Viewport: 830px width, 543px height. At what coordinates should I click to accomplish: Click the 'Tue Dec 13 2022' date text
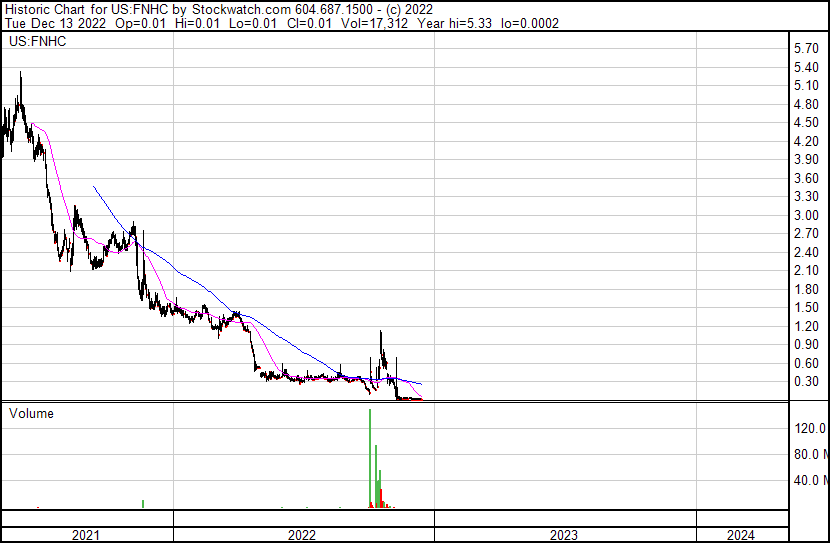click(55, 23)
